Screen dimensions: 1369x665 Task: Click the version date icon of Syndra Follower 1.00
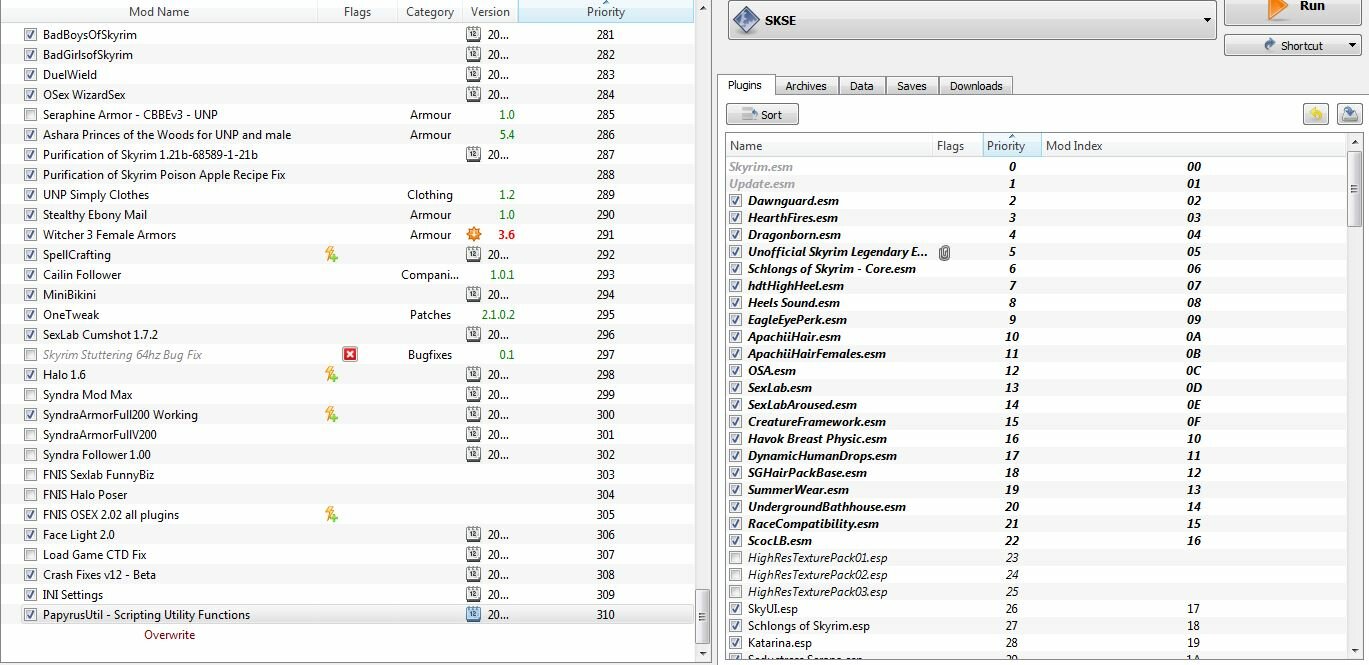tap(473, 454)
